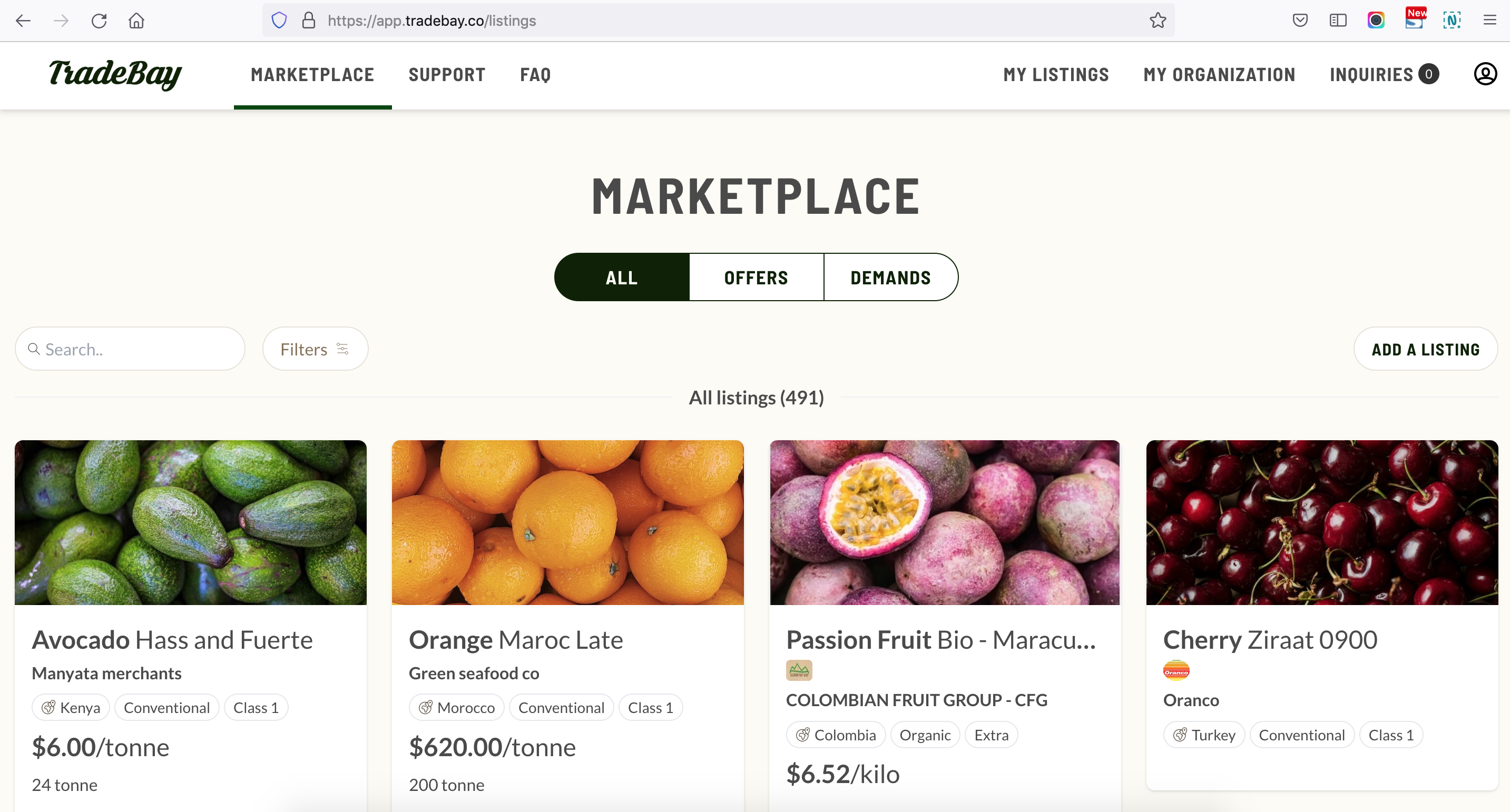The height and width of the screenshot is (812, 1510).
Task: Click the TradeBay logo
Action: [x=115, y=74]
